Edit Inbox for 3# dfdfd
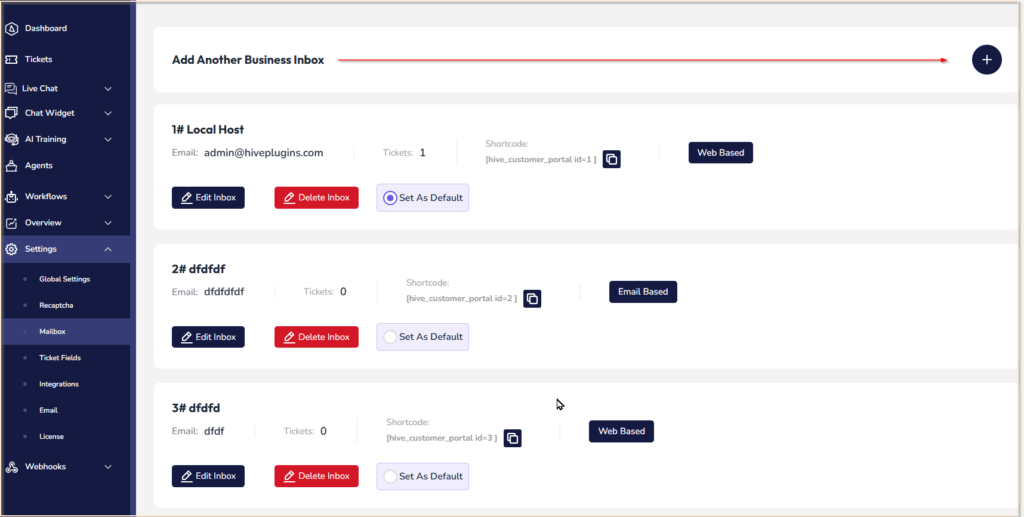This screenshot has width=1024, height=517. [x=208, y=476]
